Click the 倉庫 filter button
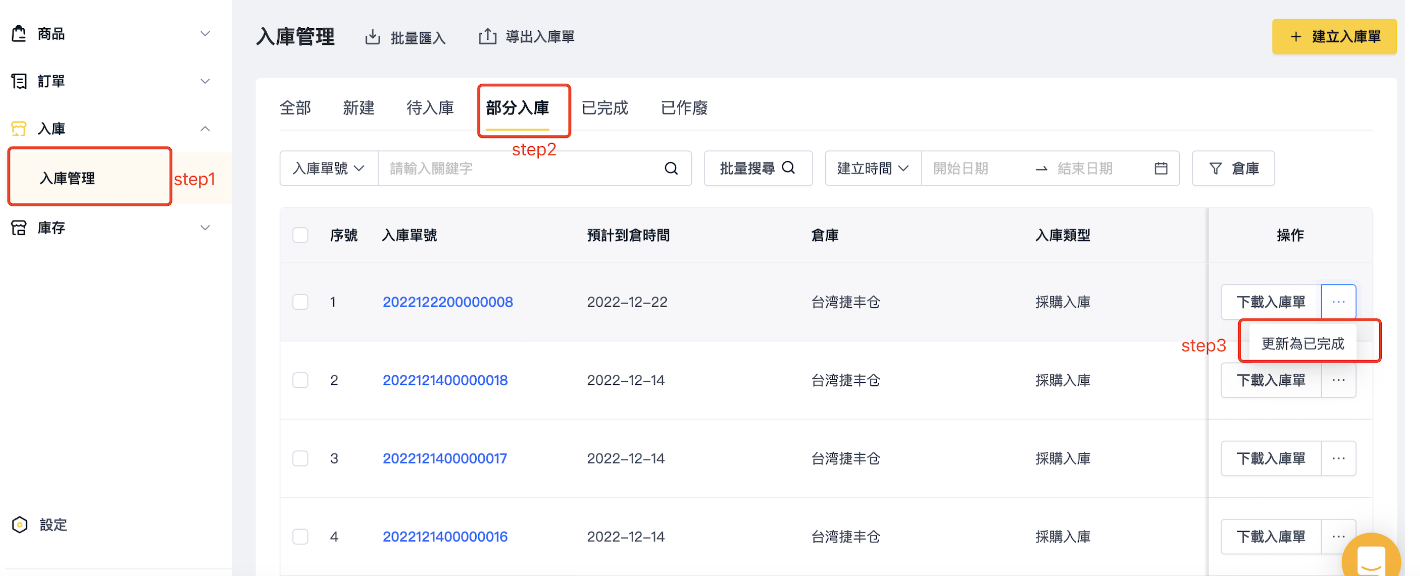1420x576 pixels. (1233, 169)
